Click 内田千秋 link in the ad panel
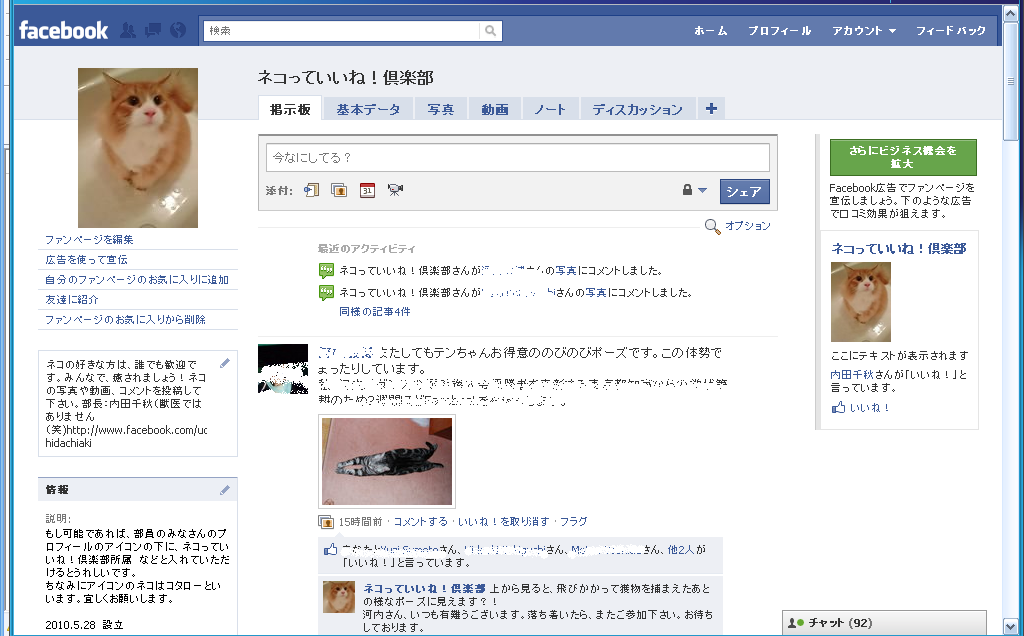Screen dimensions: 1024x636 tap(852, 375)
